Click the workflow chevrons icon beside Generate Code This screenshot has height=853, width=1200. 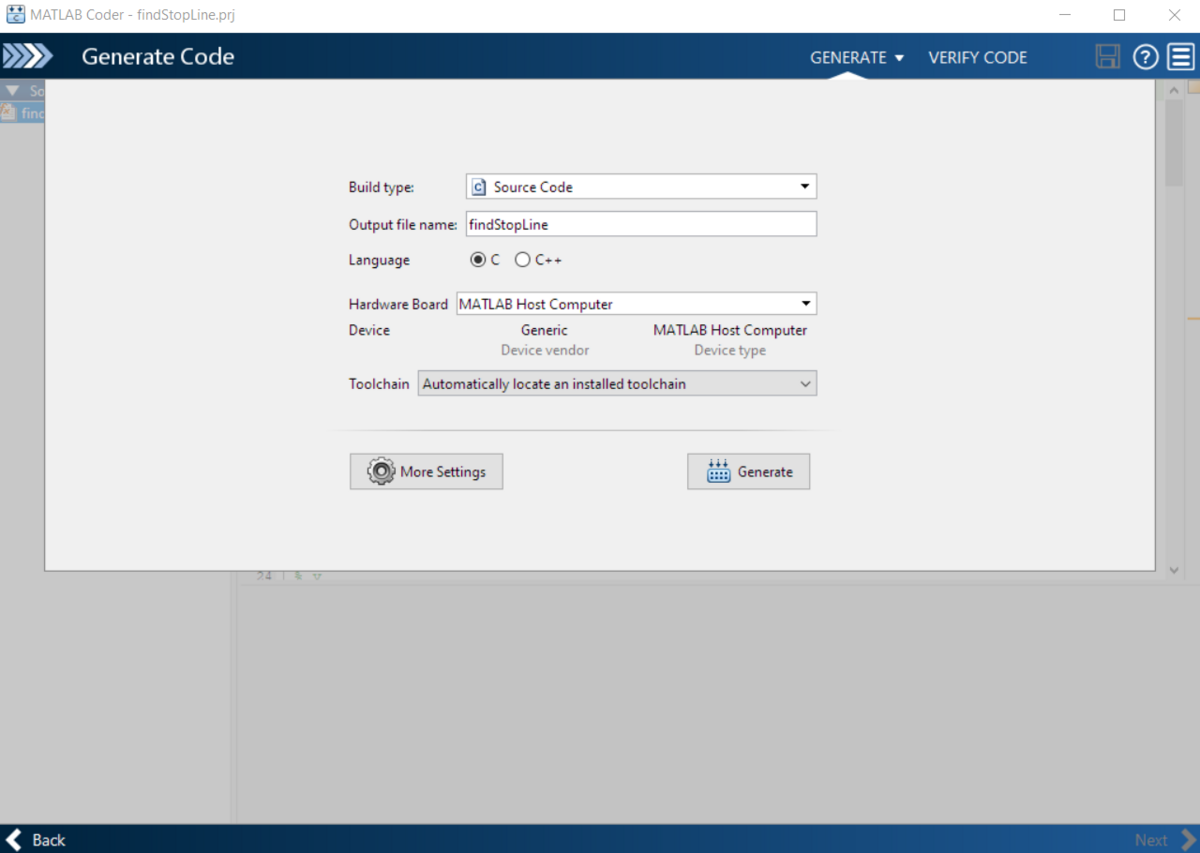(27, 57)
